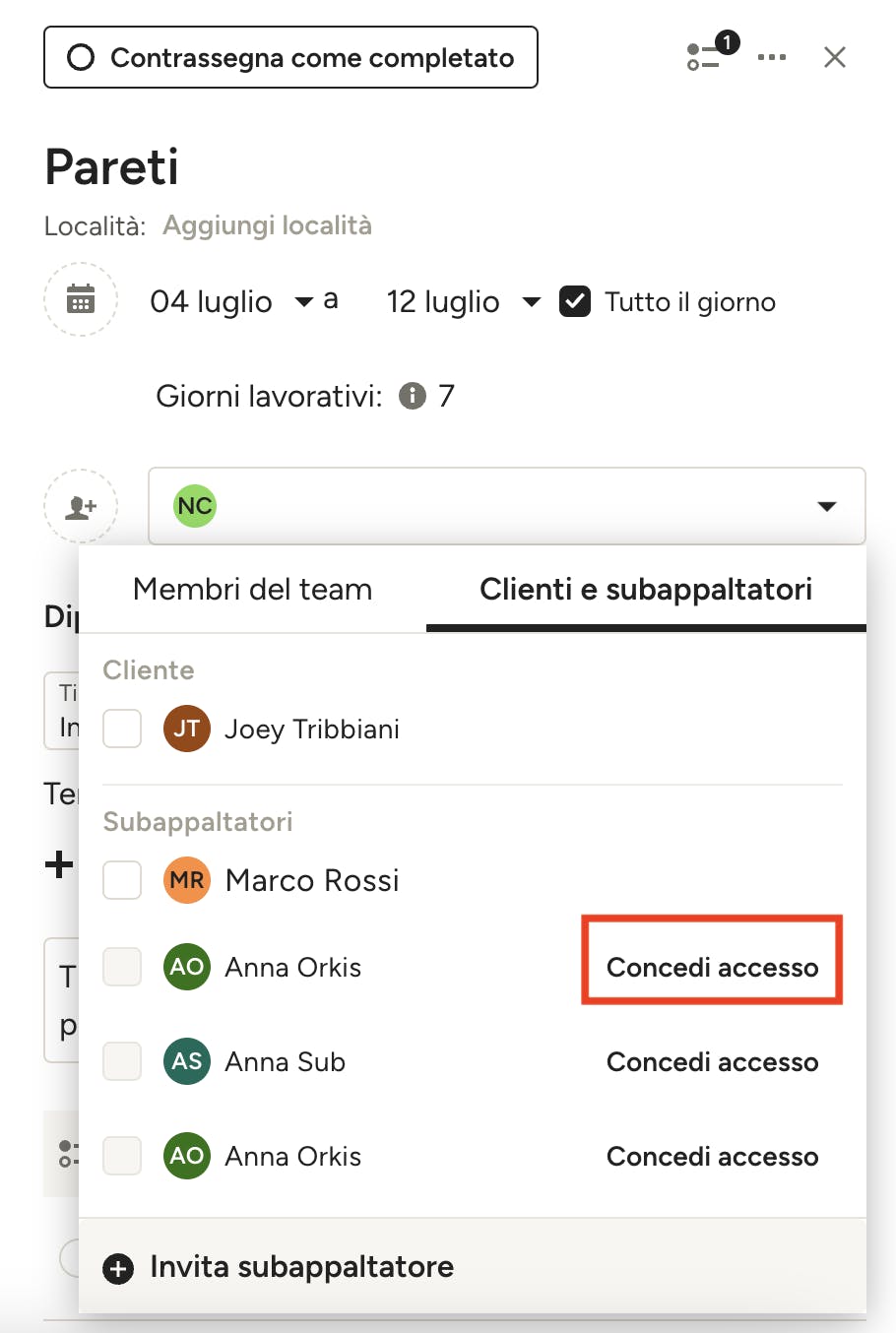The height and width of the screenshot is (1333, 896).
Task: Click the working days info icon
Action: click(413, 396)
